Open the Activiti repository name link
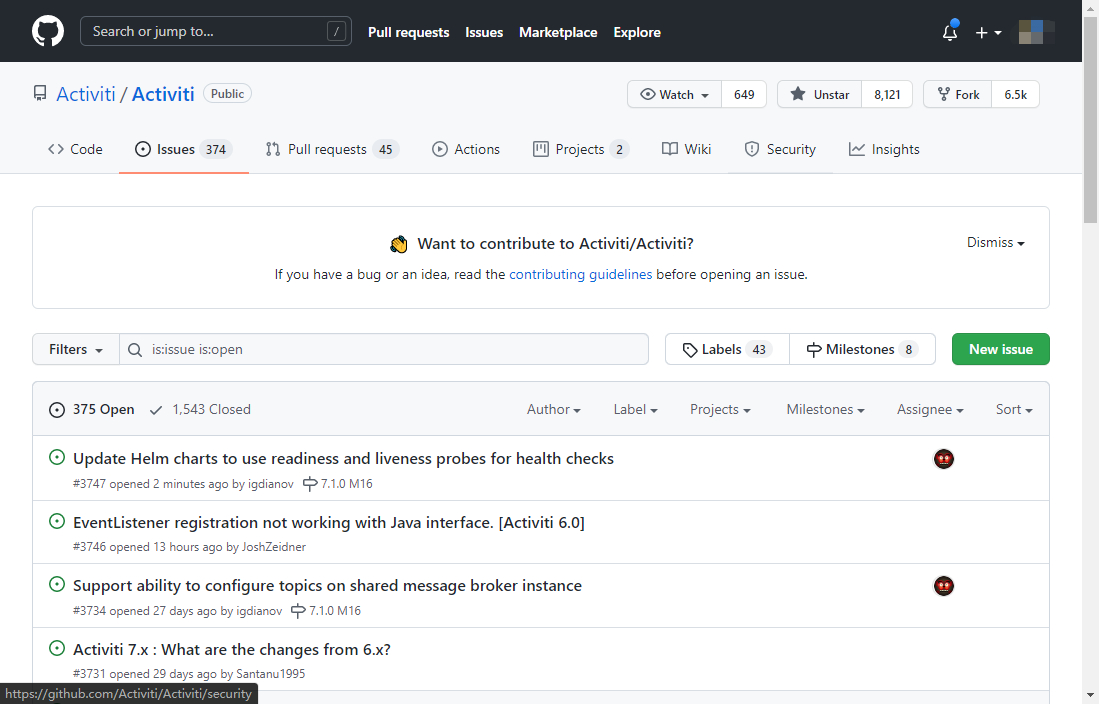Screen dimensions: 1099x704 click(163, 94)
